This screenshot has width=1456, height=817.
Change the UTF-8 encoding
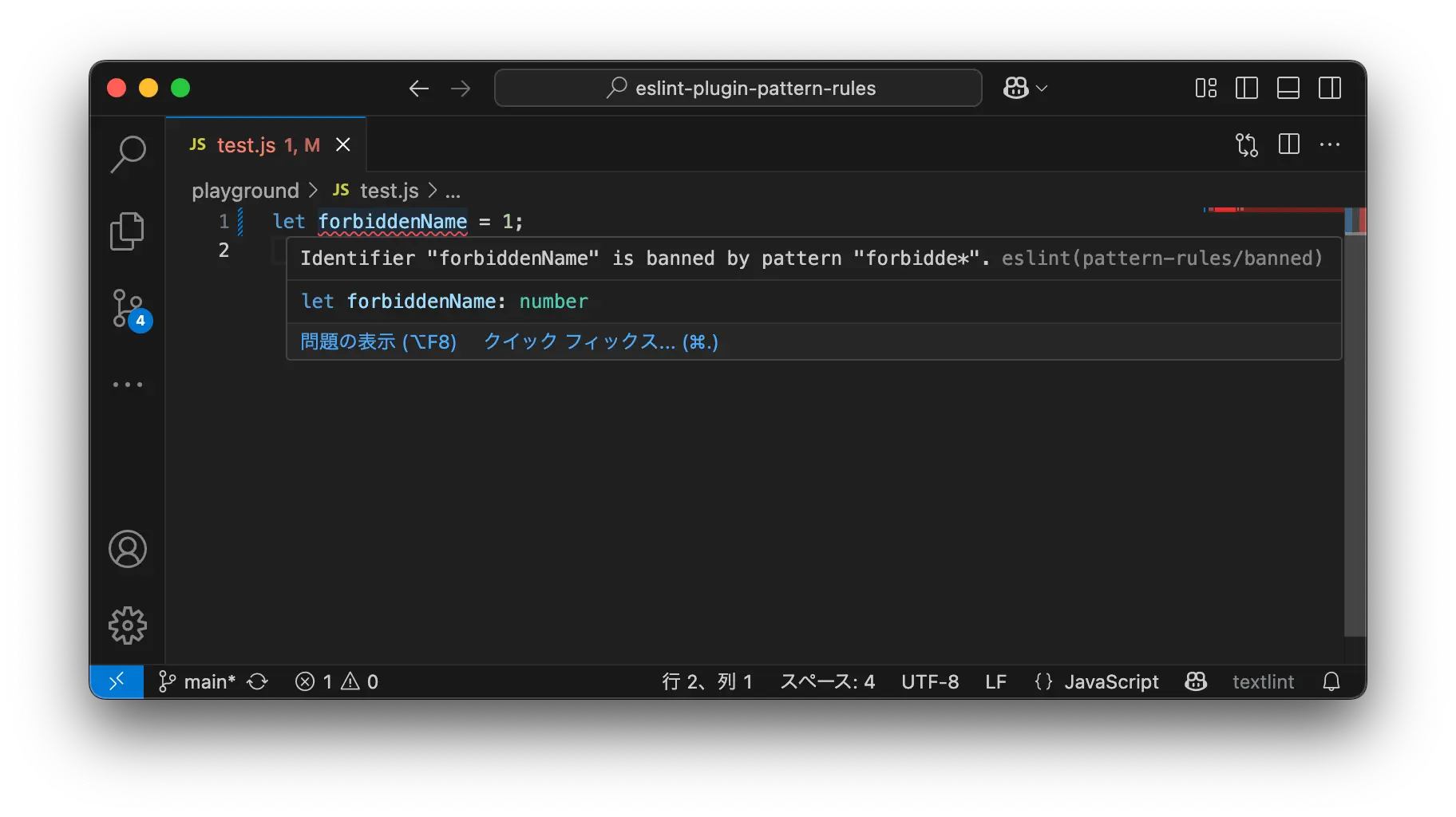(x=930, y=681)
